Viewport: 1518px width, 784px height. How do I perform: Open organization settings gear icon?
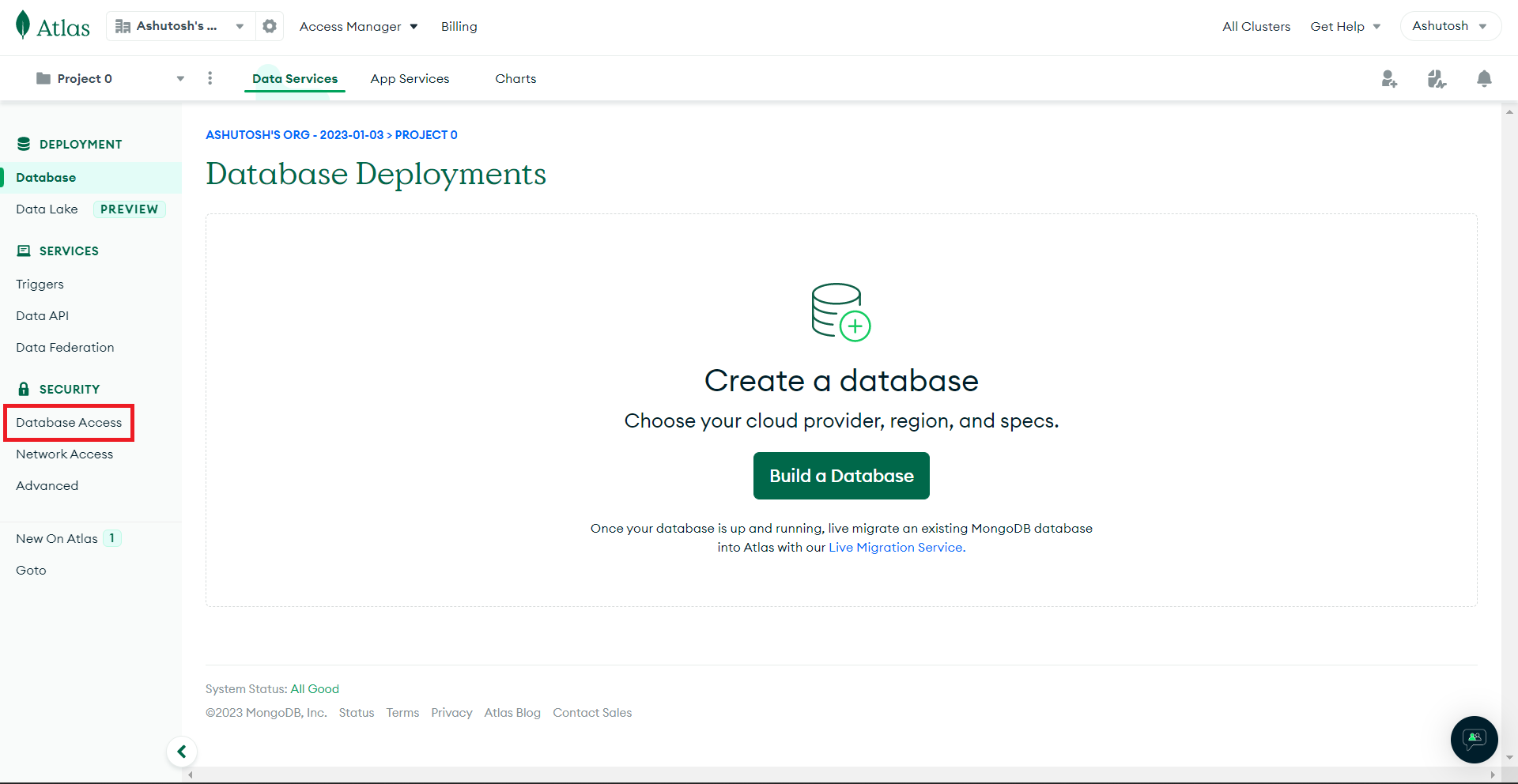(270, 25)
